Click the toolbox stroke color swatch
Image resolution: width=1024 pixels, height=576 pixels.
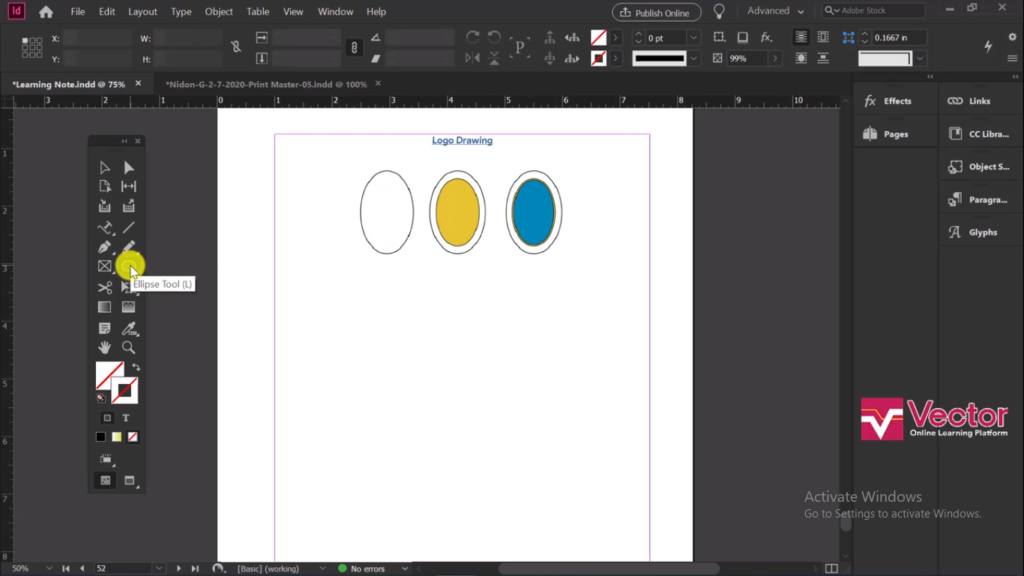(125, 391)
